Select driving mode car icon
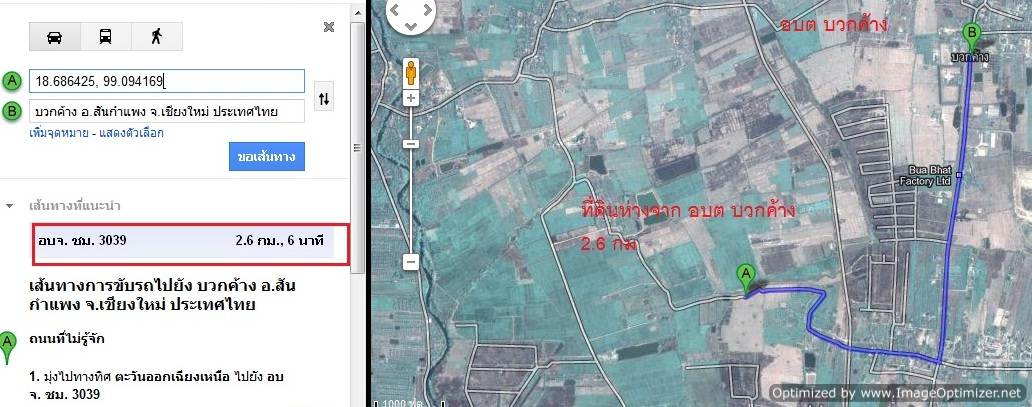This screenshot has width=1032, height=407. click(54, 36)
